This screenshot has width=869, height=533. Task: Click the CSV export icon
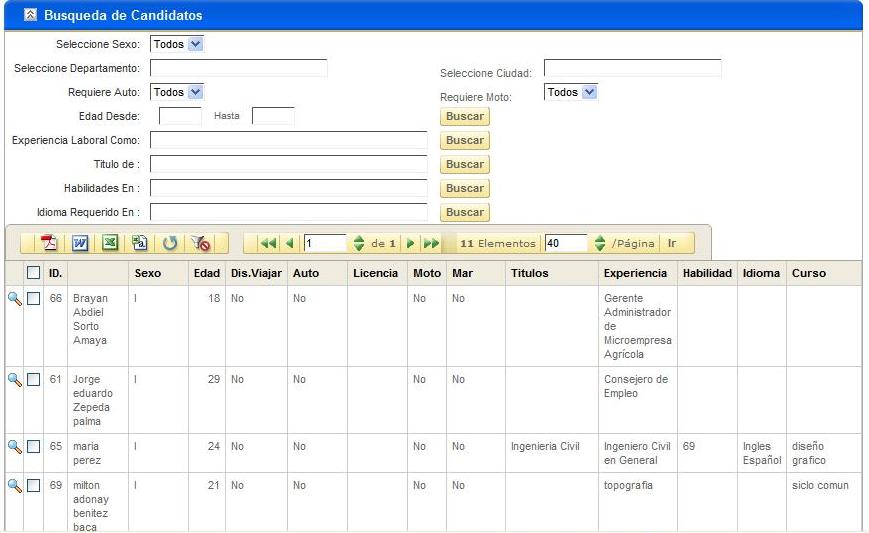click(140, 243)
